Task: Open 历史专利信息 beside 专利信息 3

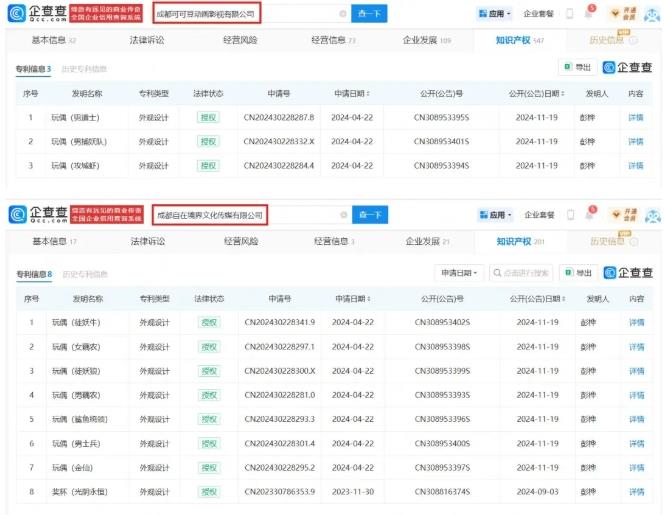Action: [x=84, y=69]
